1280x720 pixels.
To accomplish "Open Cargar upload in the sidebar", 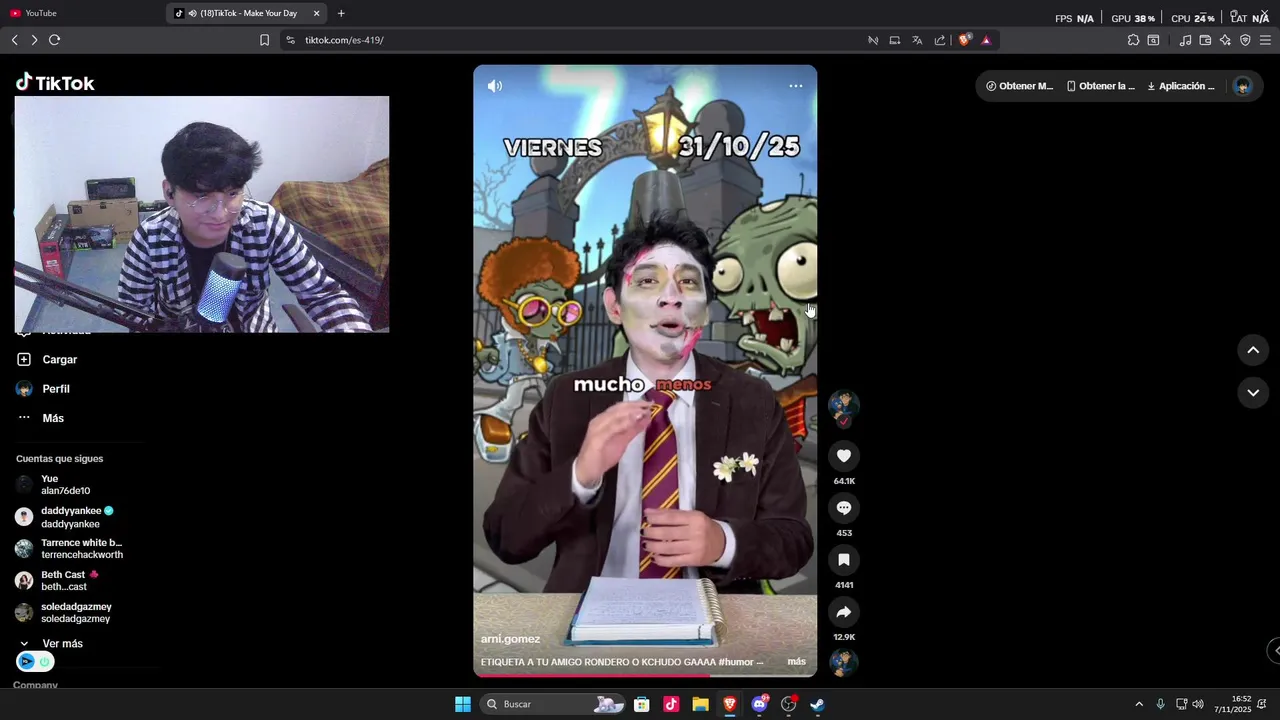I will (59, 359).
